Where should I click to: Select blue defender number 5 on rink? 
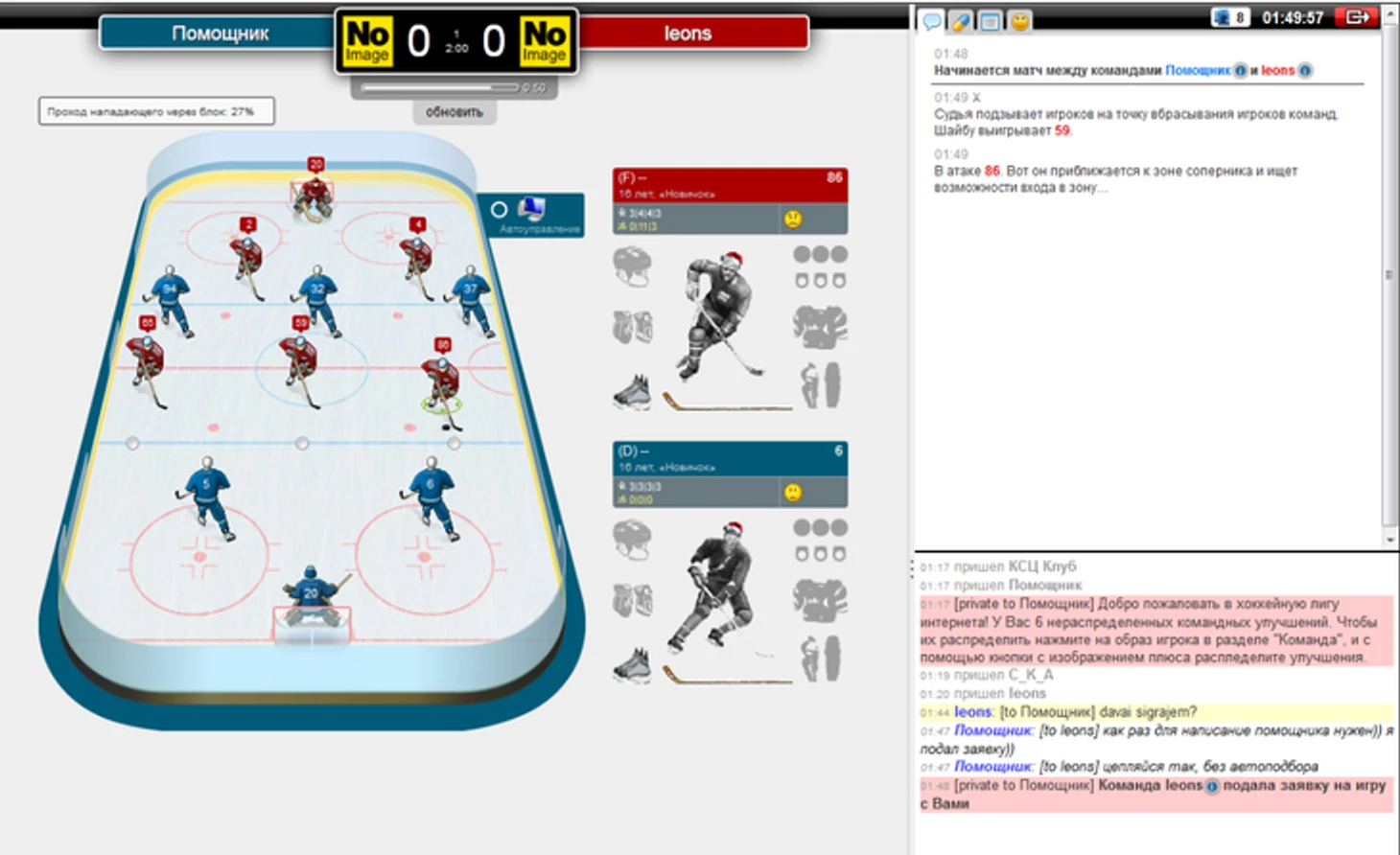pos(206,497)
